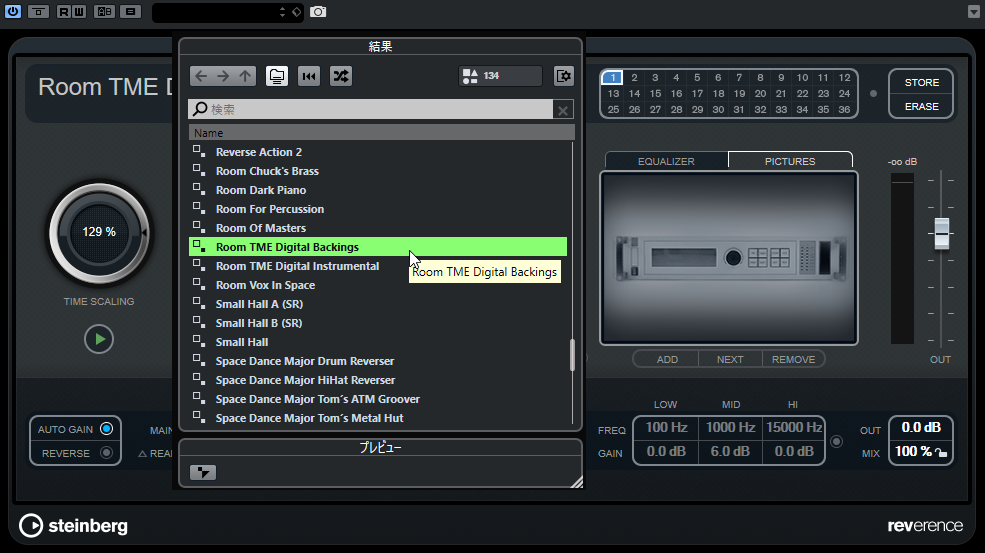Viewport: 985px width, 553px height.
Task: Select preset Space Dance Major Tom's ATM Groover
Action: coord(378,399)
